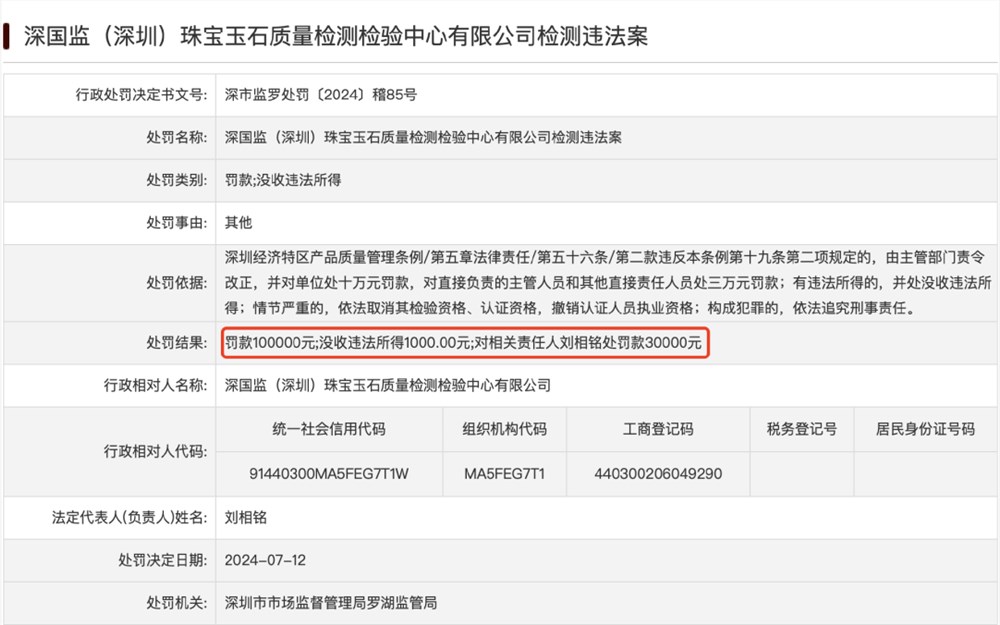Image resolution: width=1000 pixels, height=625 pixels.
Task: Select the 处罚事由 label
Action: pyautogui.click(x=177, y=223)
